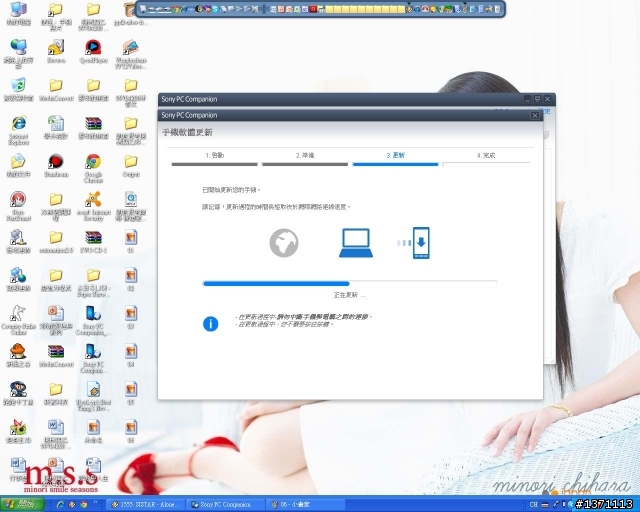Click the laptop computer icon in updater

pos(356,243)
